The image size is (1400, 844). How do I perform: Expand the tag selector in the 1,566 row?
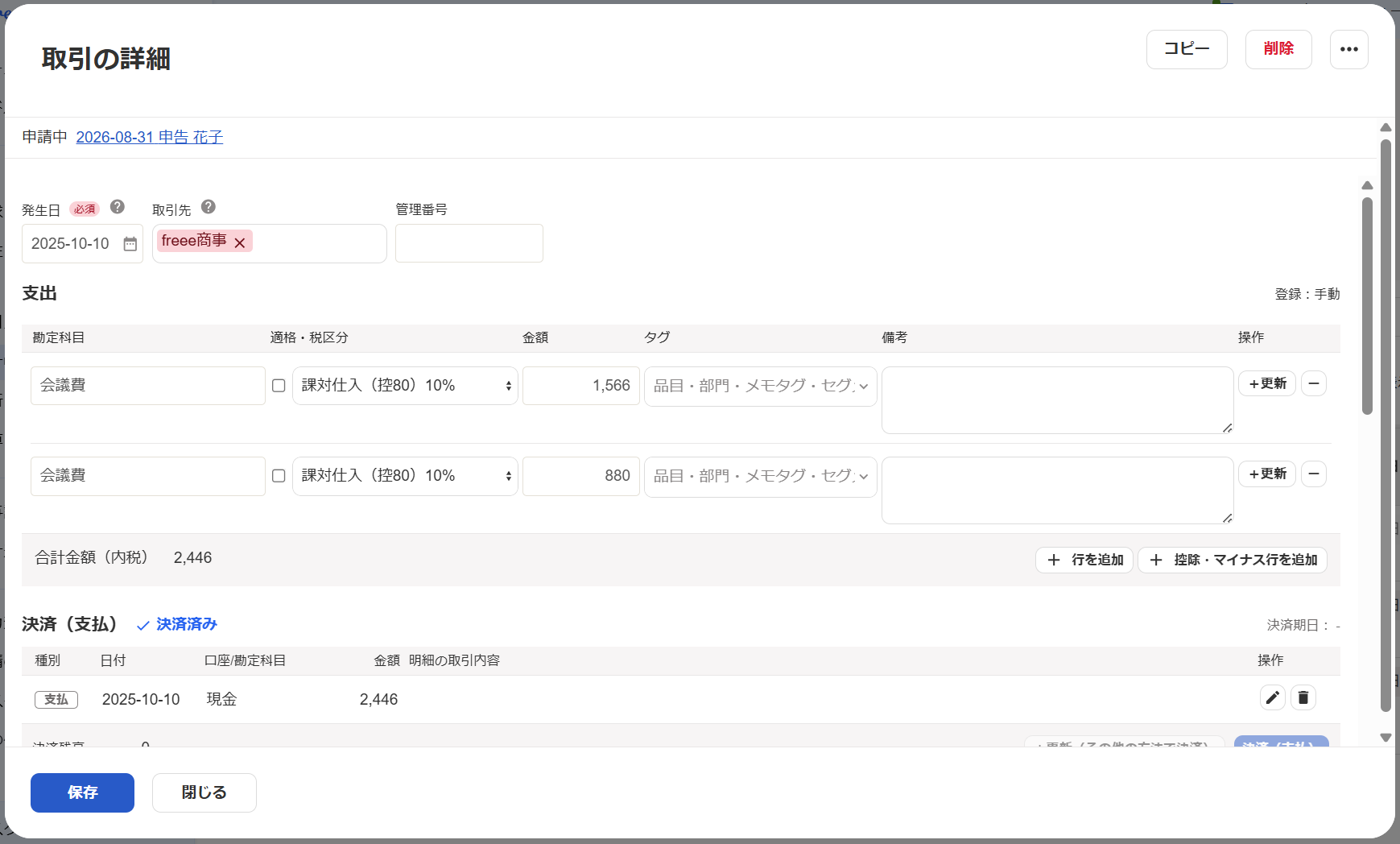(760, 386)
